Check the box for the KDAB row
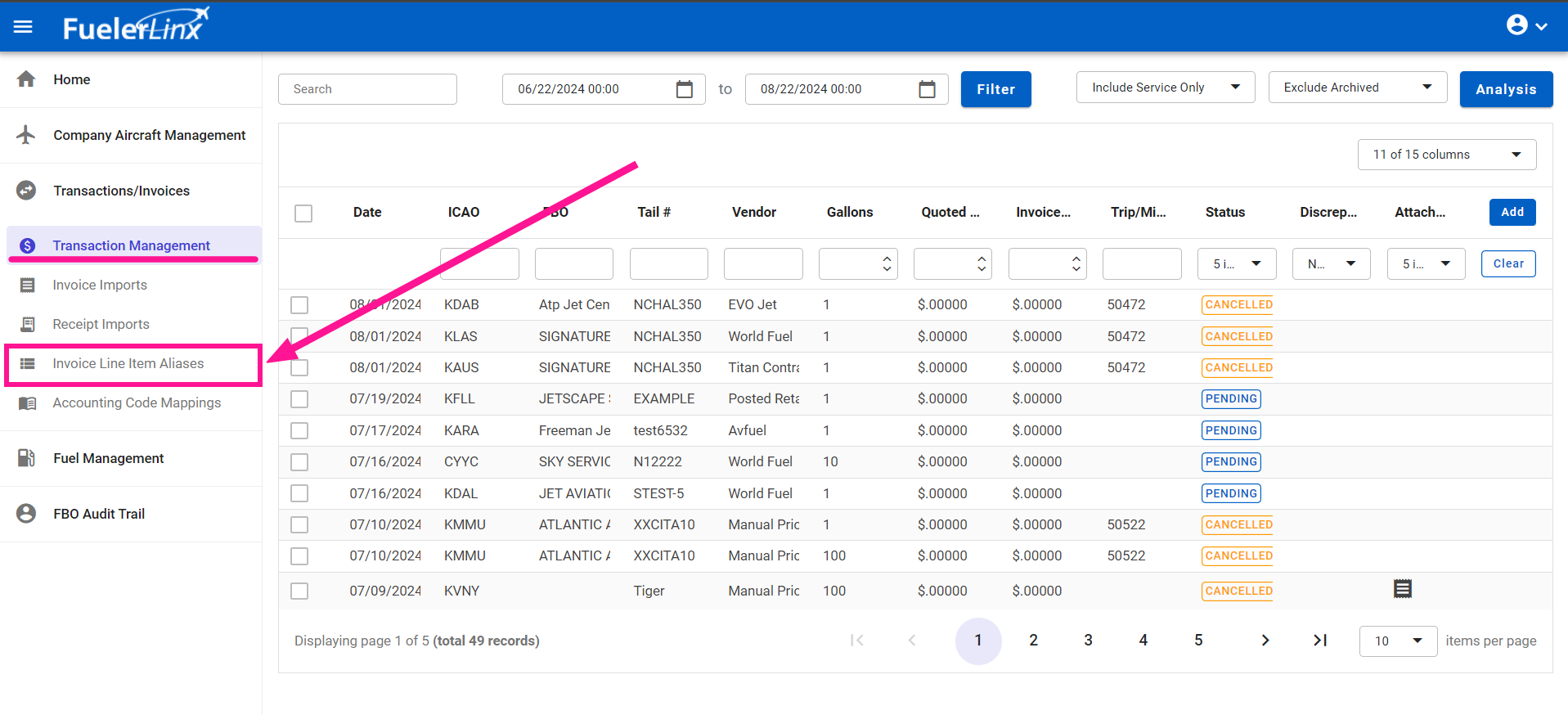The image size is (1568, 715). click(x=299, y=305)
